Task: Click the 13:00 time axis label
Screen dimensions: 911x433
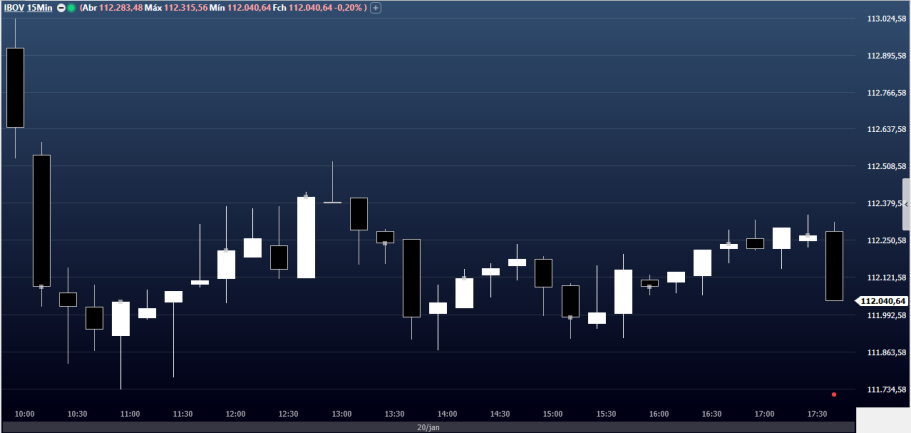Action: coord(341,413)
